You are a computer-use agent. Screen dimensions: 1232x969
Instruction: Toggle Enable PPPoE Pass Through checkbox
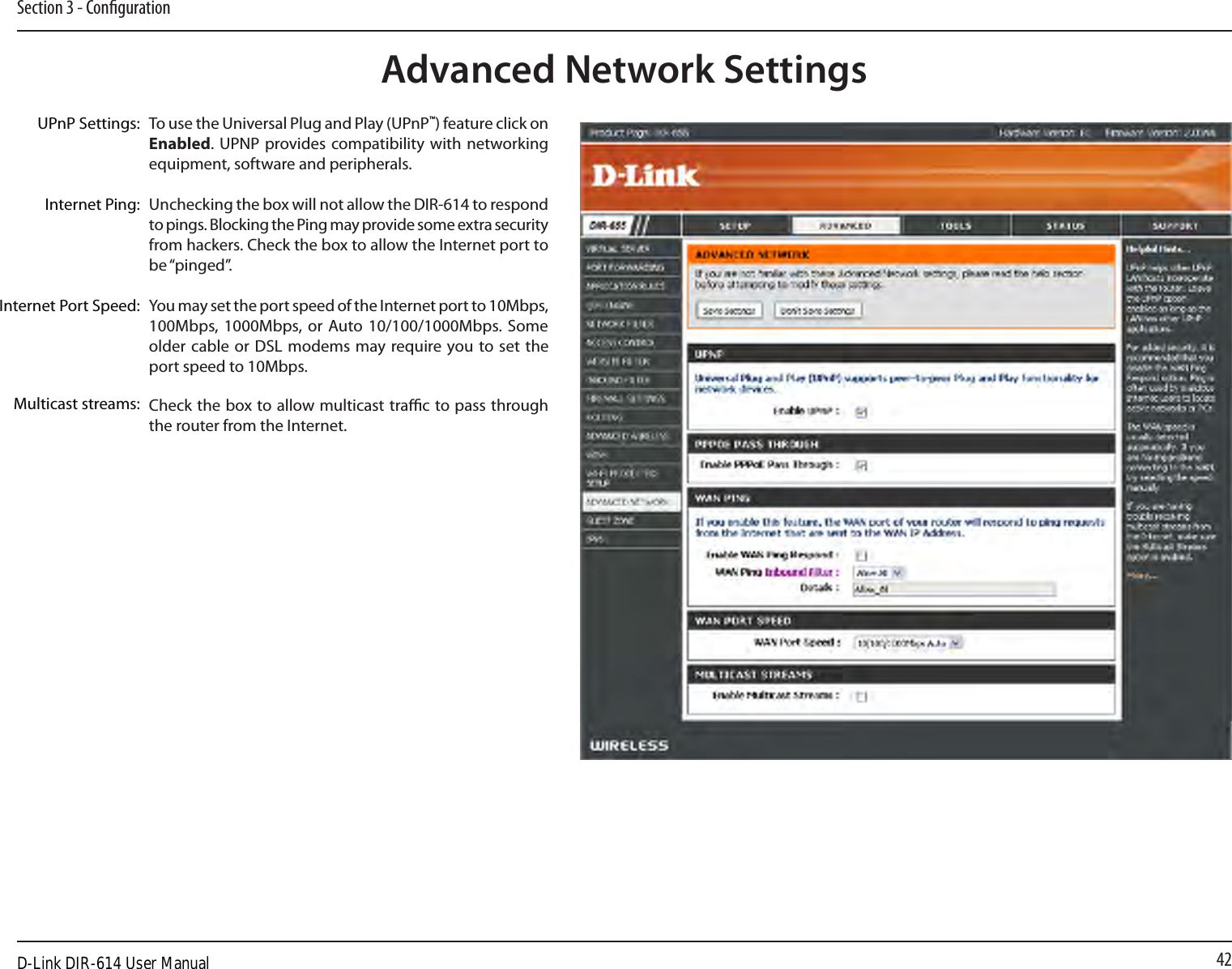pyautogui.click(x=862, y=466)
